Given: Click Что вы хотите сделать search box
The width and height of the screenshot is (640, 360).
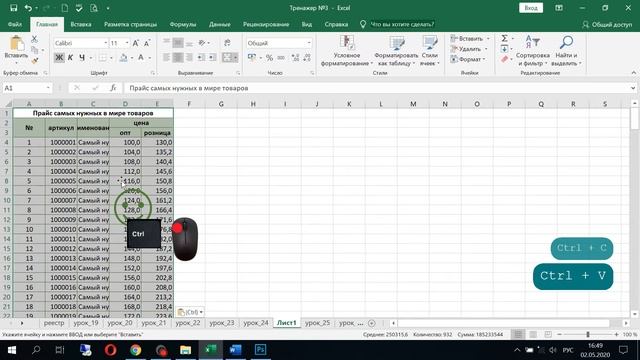Looking at the screenshot, I should [402, 24].
